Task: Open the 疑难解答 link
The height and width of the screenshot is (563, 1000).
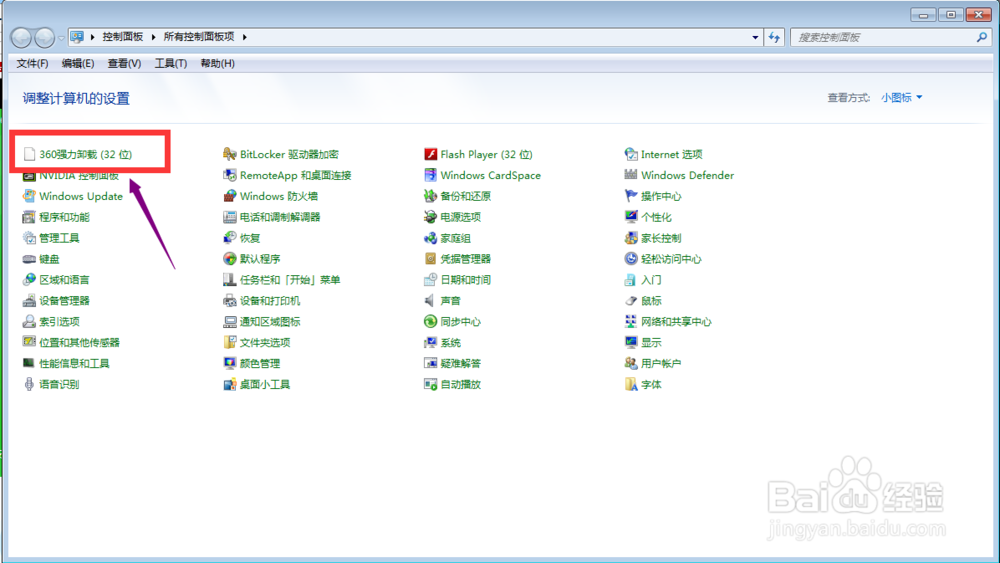Action: pos(461,363)
